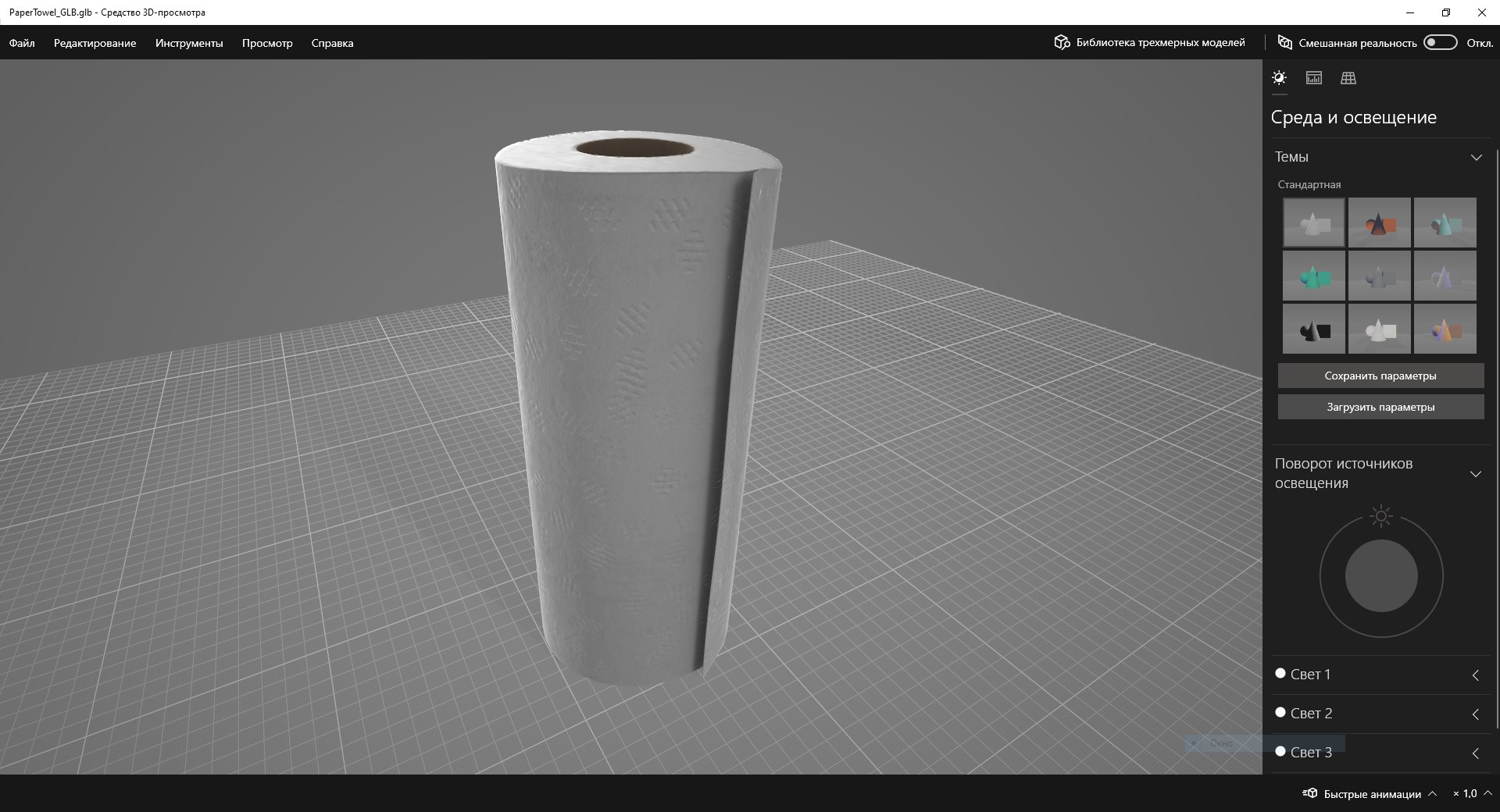Toggle the Свет 2 light indicator

coord(1280,712)
